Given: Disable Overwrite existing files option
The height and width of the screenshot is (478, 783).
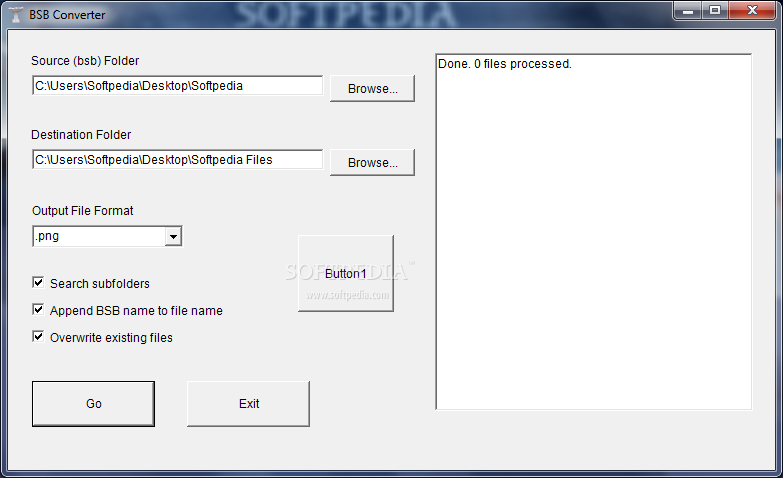Looking at the screenshot, I should pyautogui.click(x=38, y=337).
